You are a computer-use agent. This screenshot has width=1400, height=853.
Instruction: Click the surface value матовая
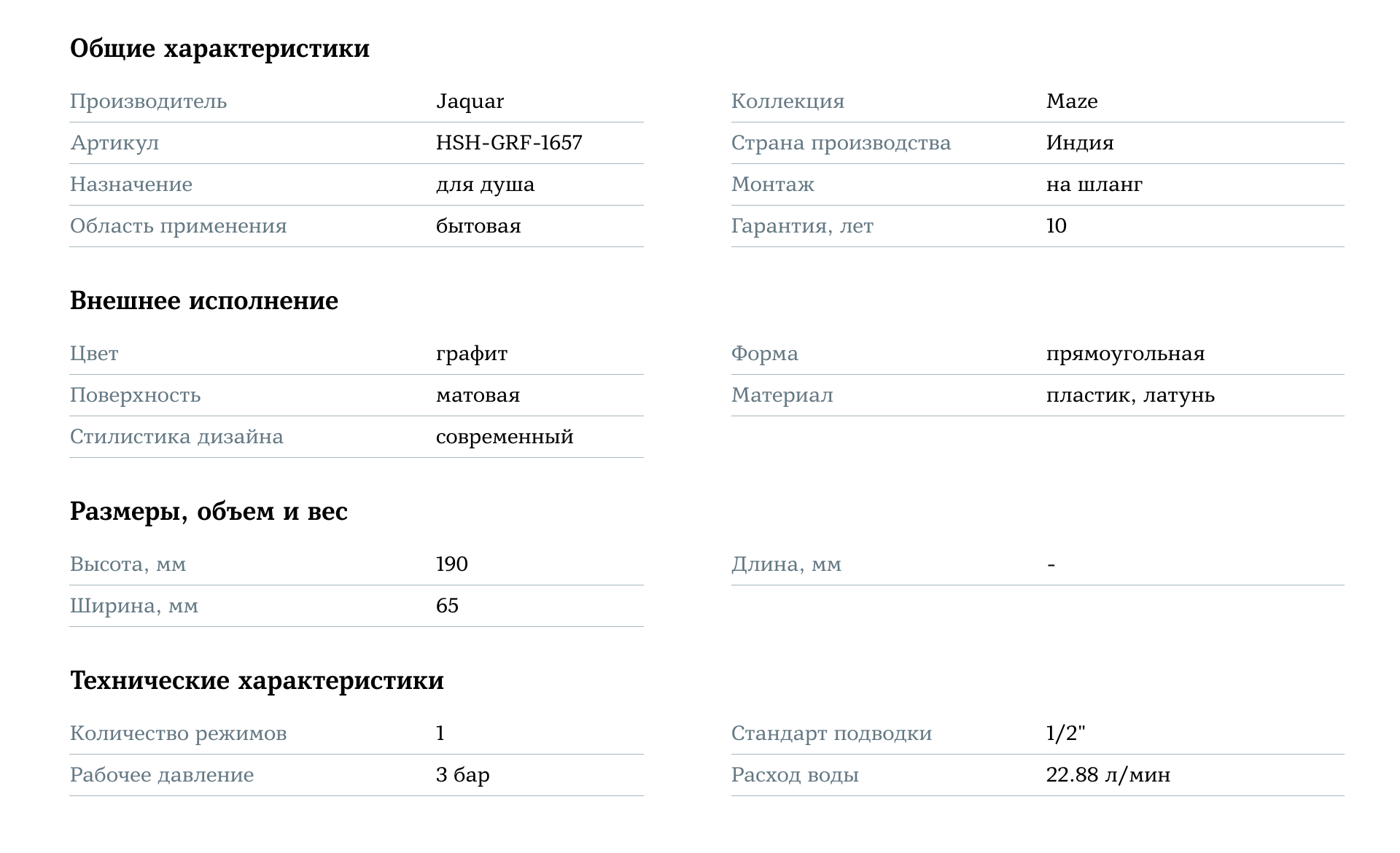tap(478, 396)
